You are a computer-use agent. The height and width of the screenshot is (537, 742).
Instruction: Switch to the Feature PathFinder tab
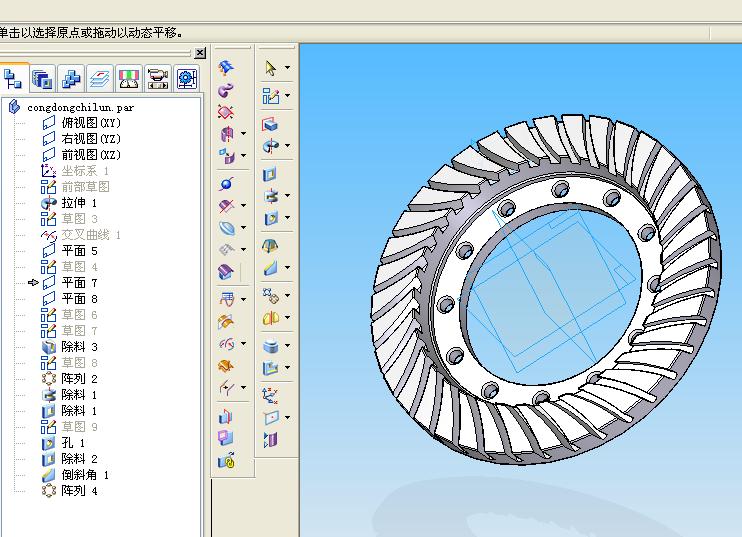click(x=13, y=79)
